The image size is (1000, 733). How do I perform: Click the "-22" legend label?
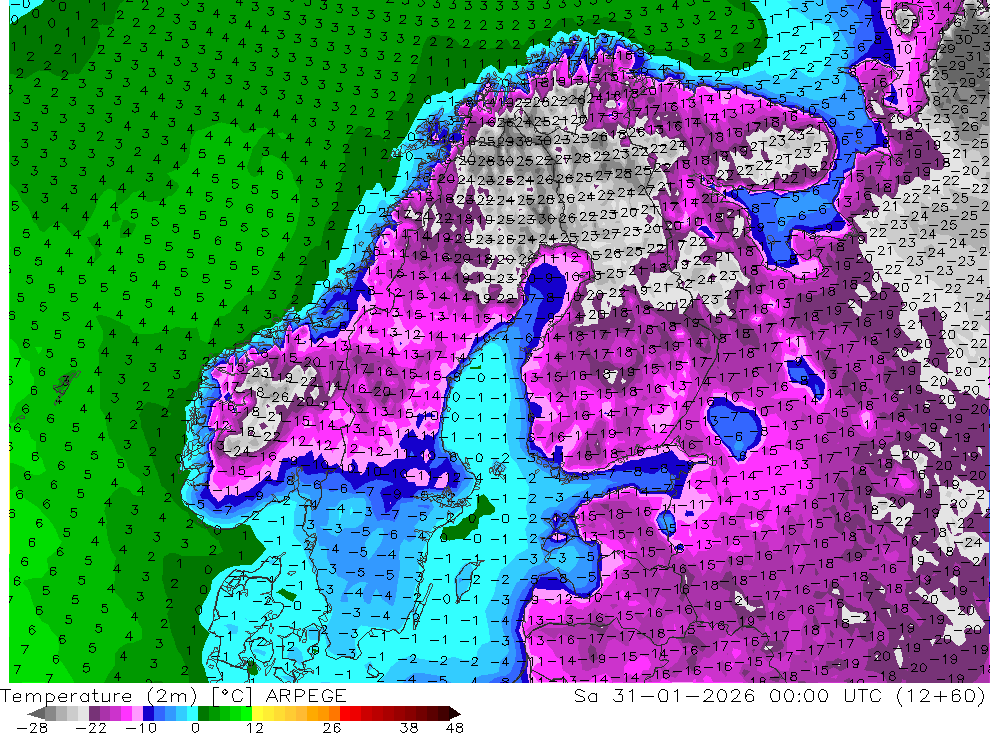(91, 728)
